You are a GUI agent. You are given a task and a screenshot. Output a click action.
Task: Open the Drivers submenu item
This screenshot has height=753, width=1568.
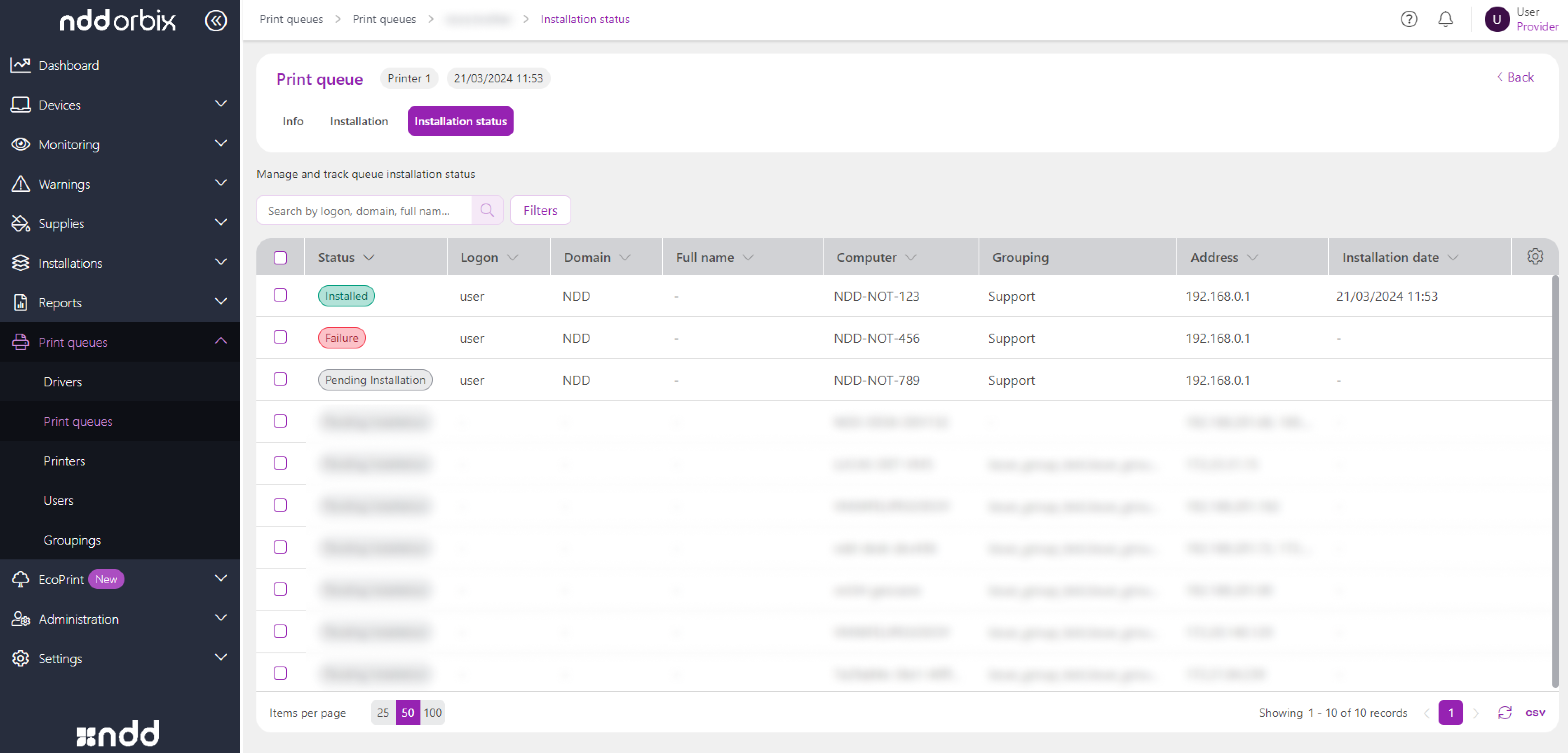coord(63,381)
